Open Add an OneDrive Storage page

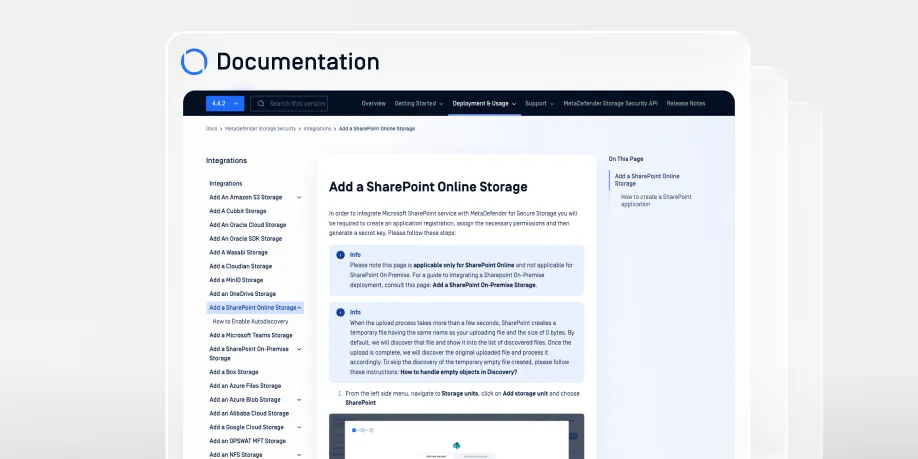[x=242, y=294]
